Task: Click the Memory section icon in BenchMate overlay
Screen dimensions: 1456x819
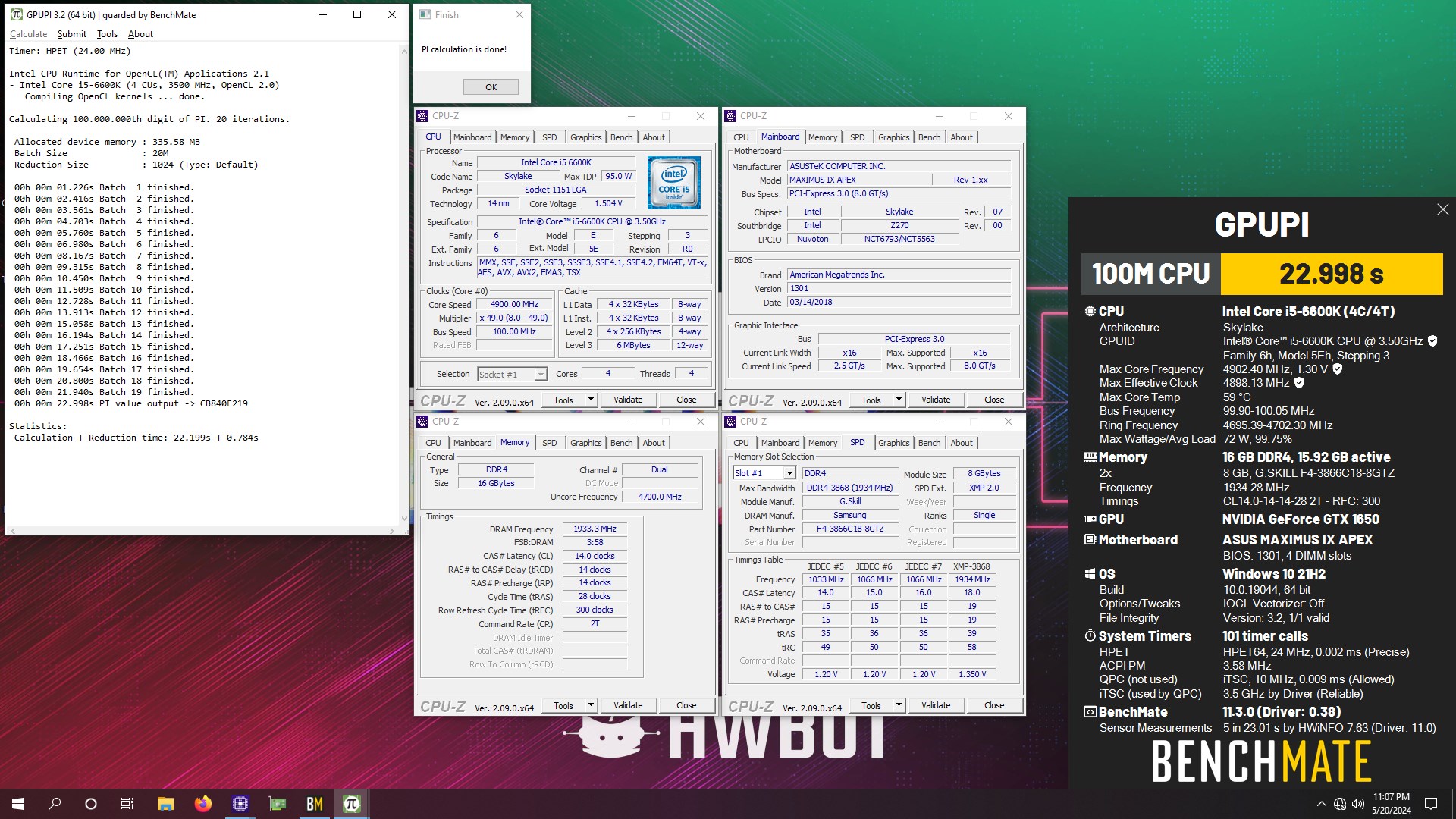Action: click(x=1090, y=457)
